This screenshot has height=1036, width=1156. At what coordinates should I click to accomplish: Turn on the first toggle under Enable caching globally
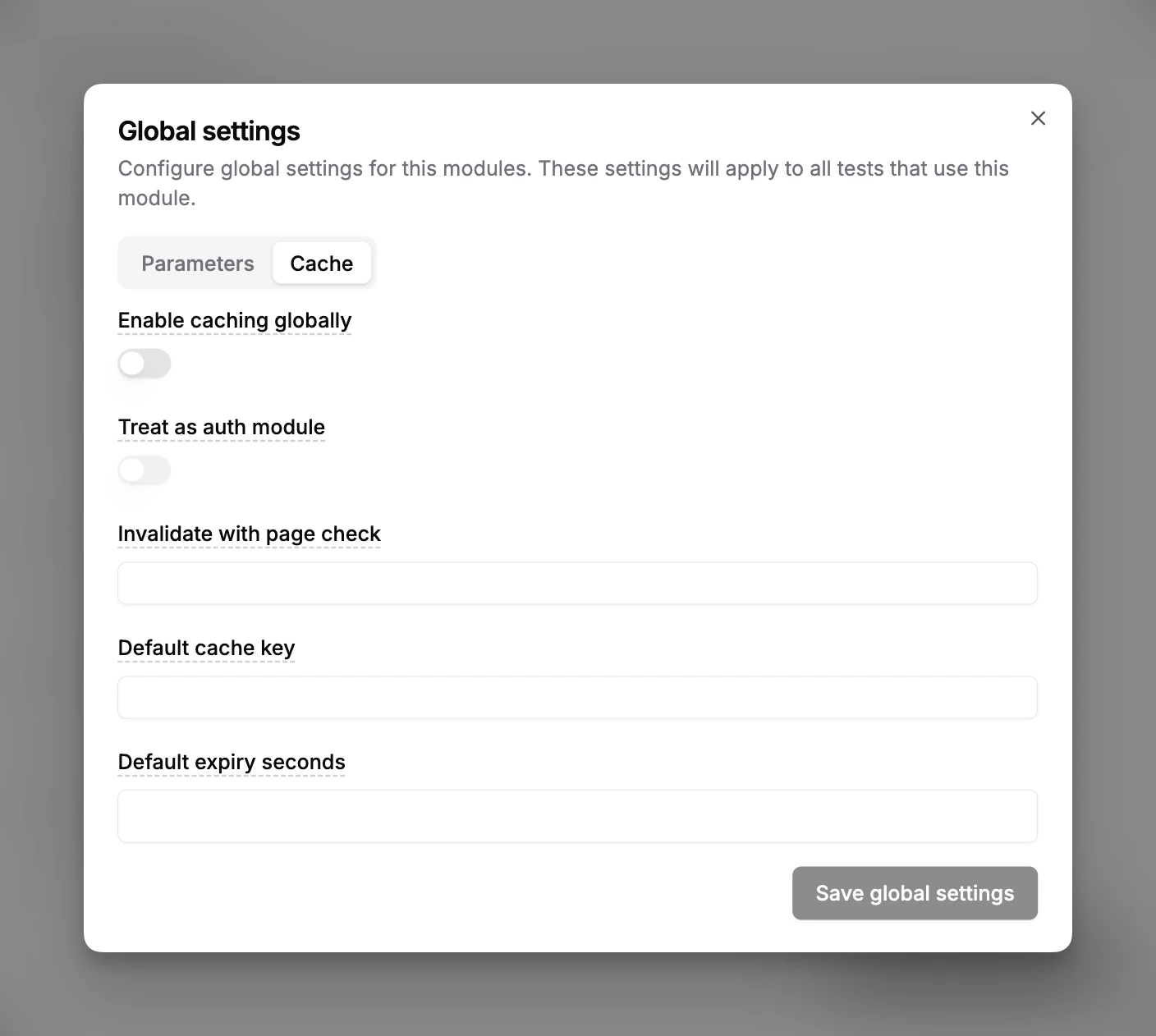[144, 363]
